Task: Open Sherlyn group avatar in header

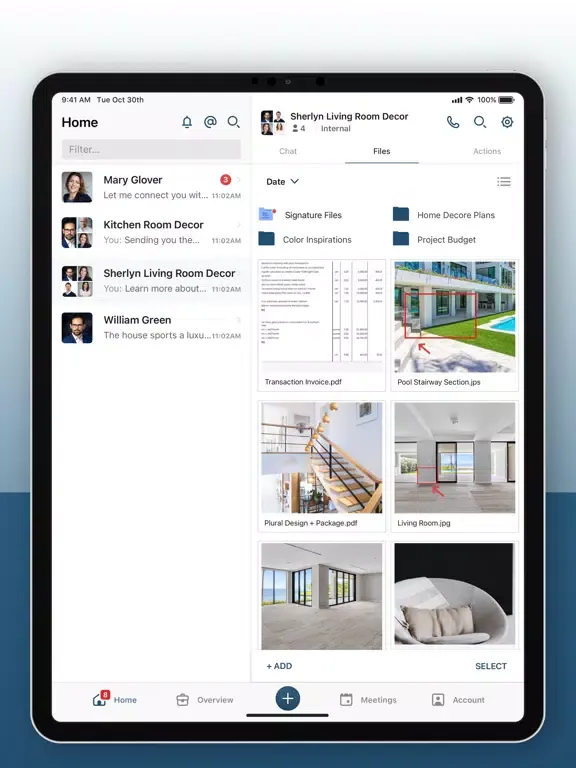Action: tap(273, 122)
